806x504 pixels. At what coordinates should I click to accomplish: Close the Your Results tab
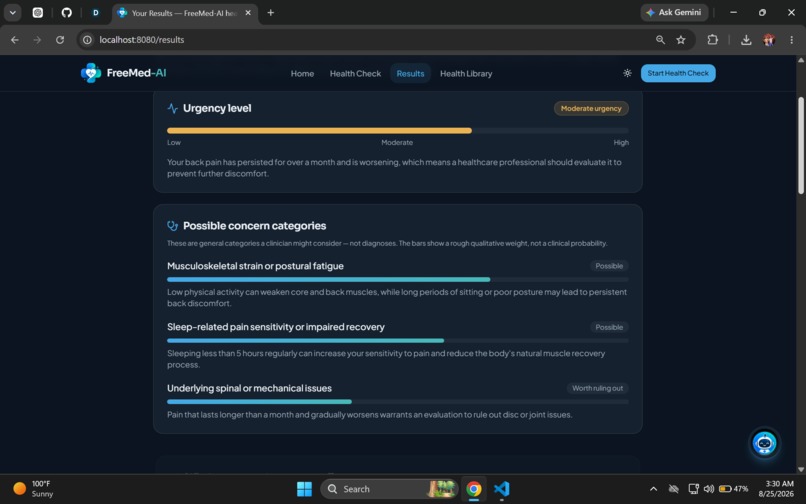click(x=248, y=13)
